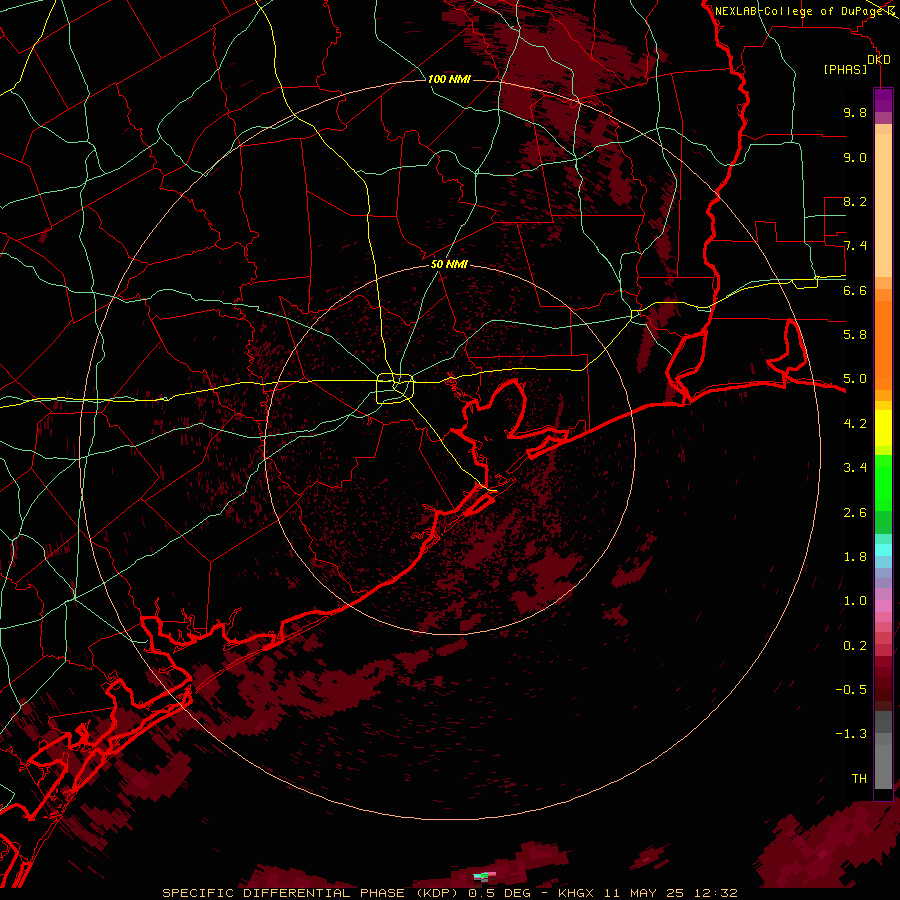The image size is (900, 900).
Task: Click the KHGX 11 MAY 25 12:32 timestamp
Action: 648,893
